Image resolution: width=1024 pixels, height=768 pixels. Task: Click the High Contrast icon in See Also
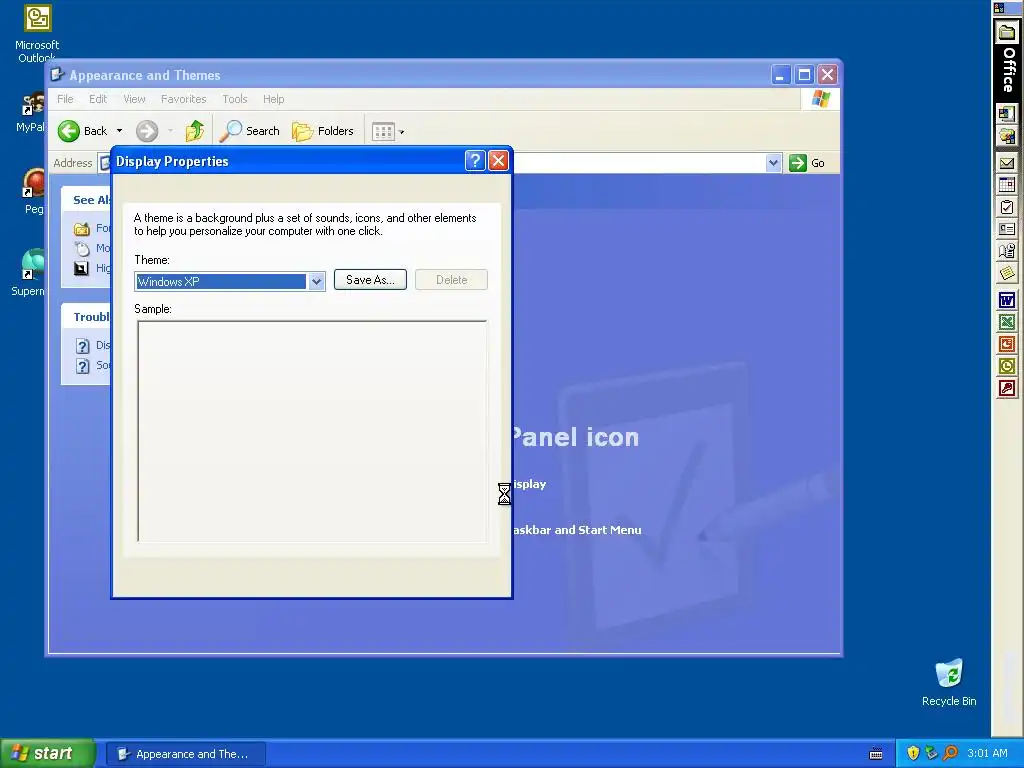(x=81, y=268)
